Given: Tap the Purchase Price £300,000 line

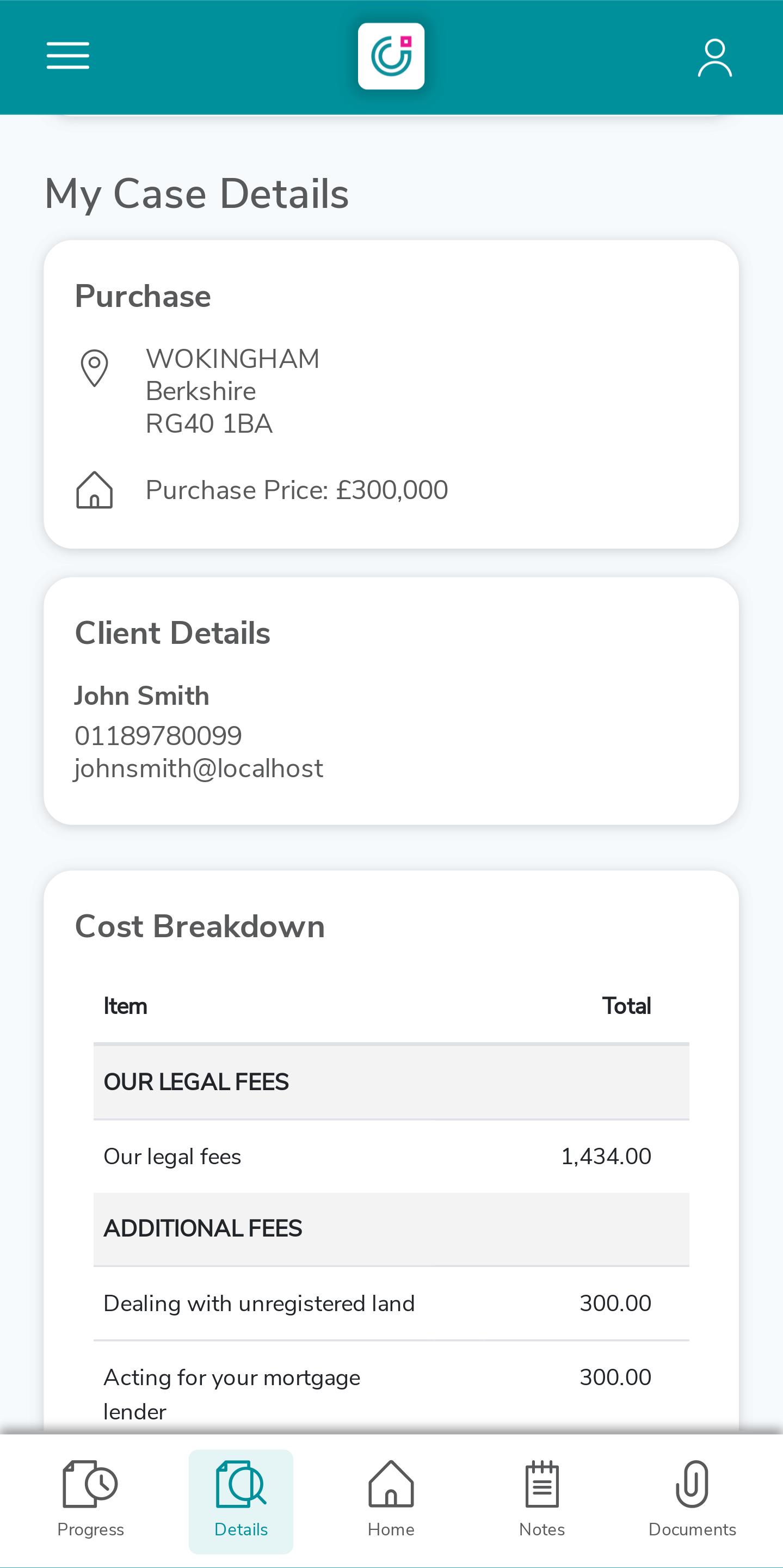Looking at the screenshot, I should [297, 490].
